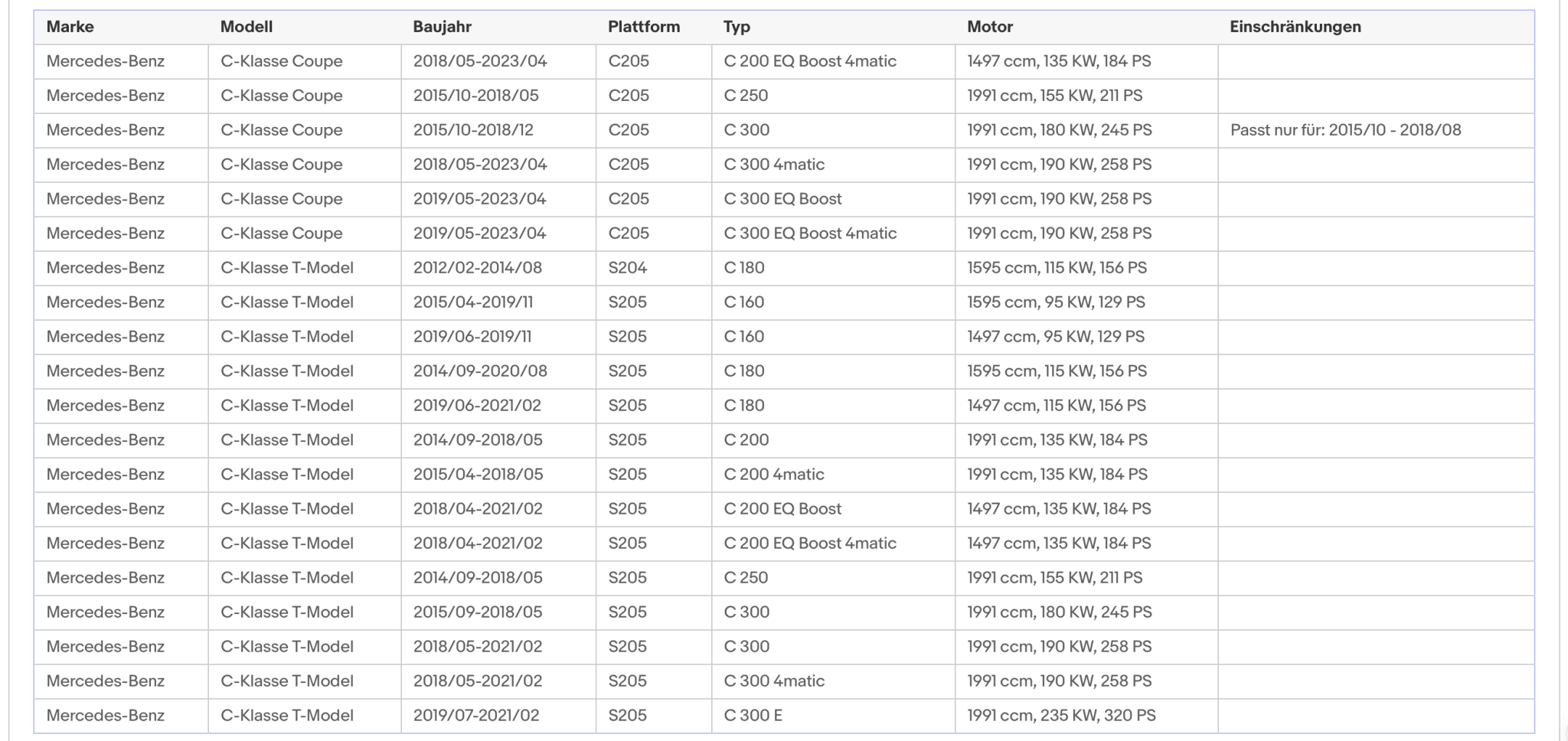Click the Modell column header
1568x741 pixels.
tap(305, 27)
